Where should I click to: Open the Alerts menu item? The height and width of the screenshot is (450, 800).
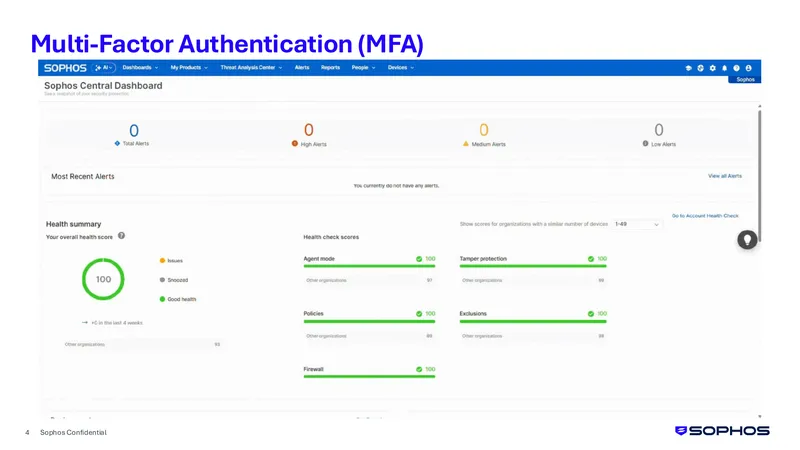tap(302, 67)
